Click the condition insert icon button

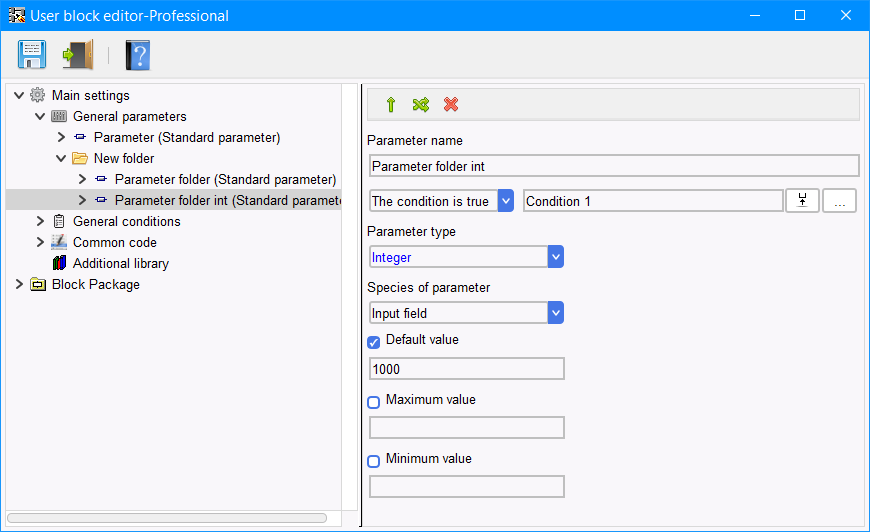point(802,201)
